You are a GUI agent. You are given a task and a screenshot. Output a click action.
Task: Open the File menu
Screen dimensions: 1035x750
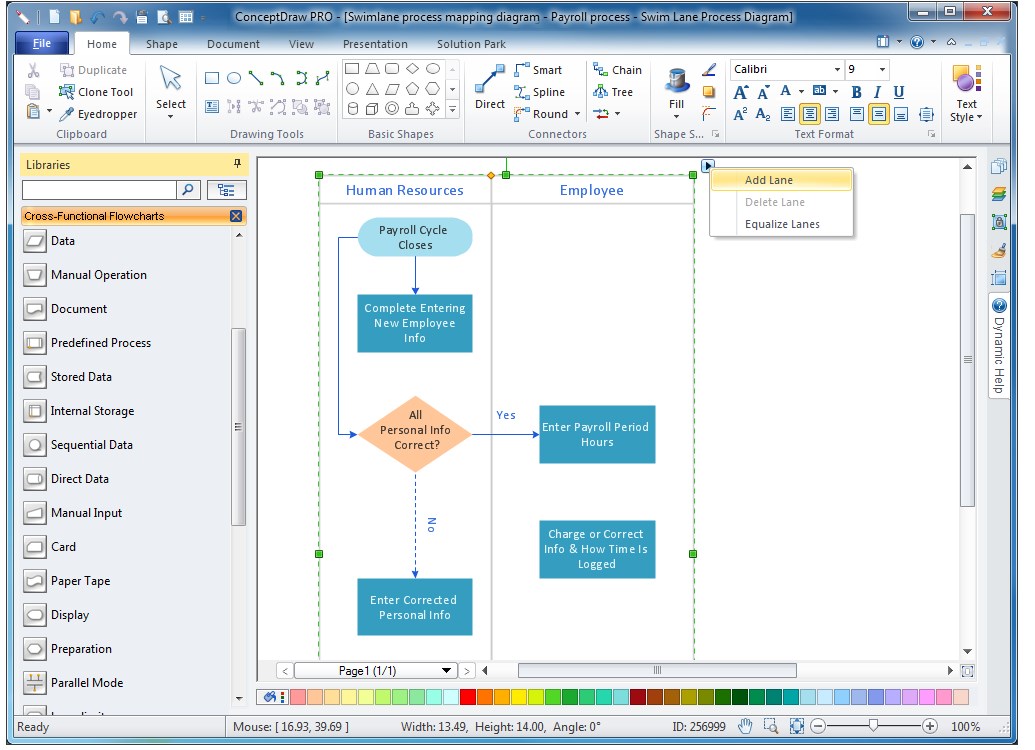point(42,44)
